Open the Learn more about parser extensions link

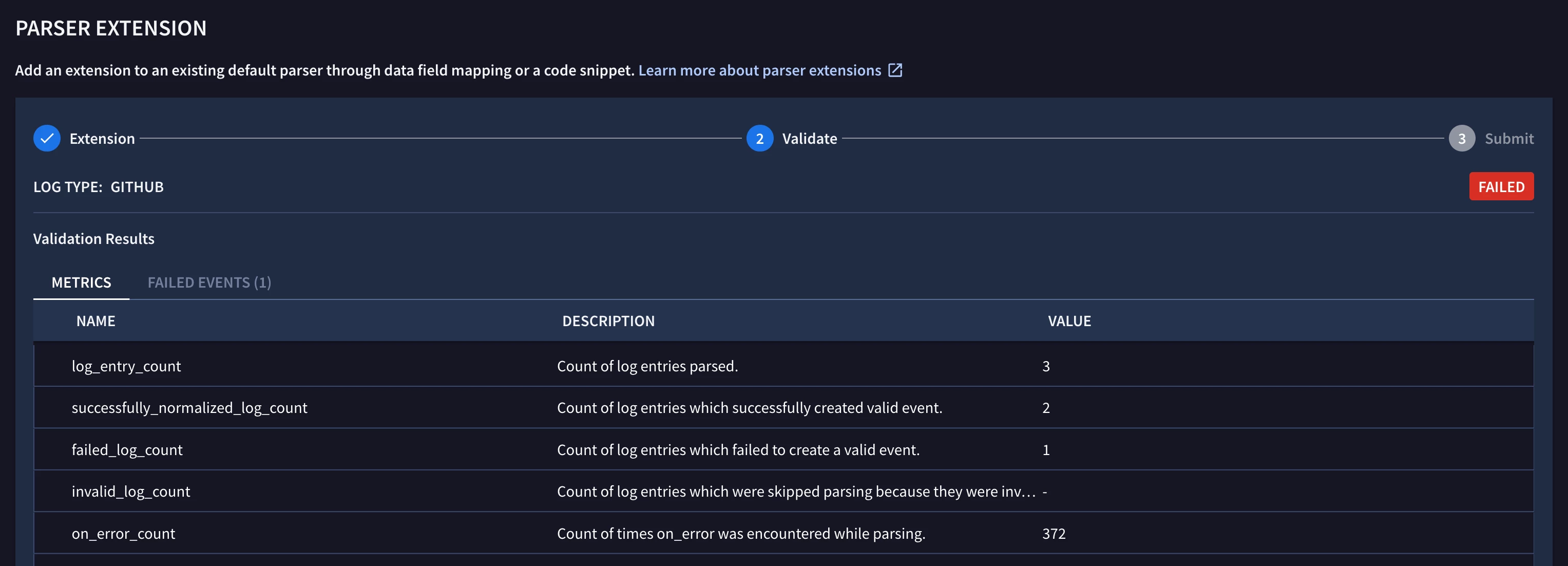point(759,70)
